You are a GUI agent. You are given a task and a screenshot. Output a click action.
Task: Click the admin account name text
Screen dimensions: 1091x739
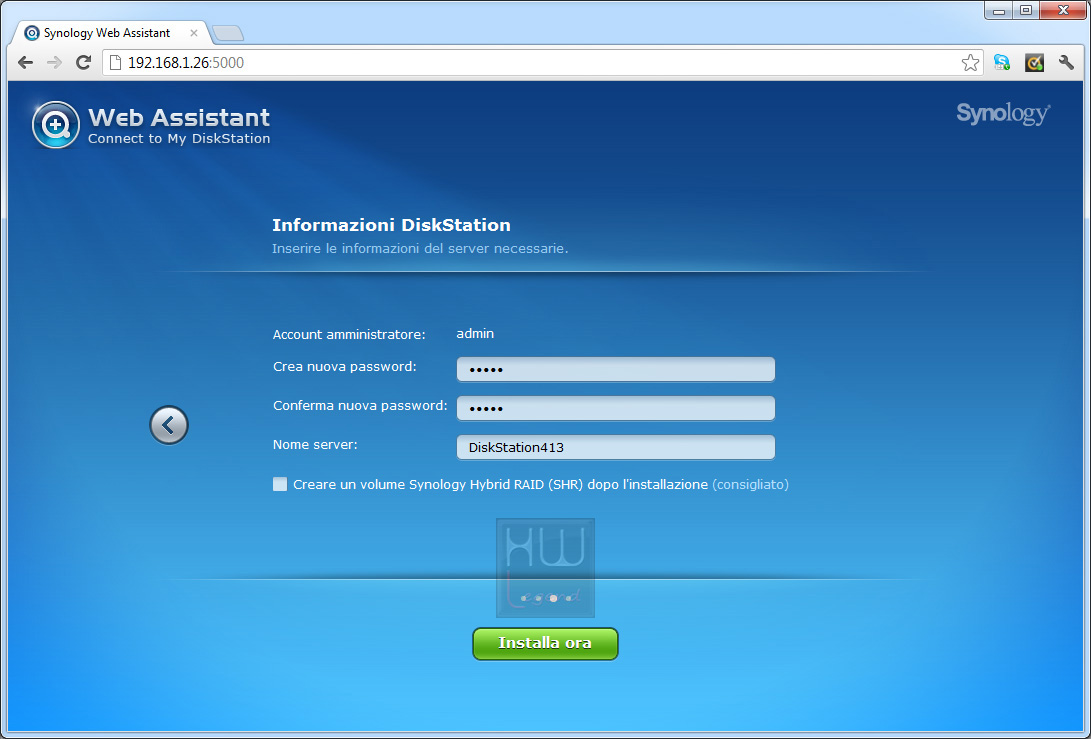(x=475, y=333)
